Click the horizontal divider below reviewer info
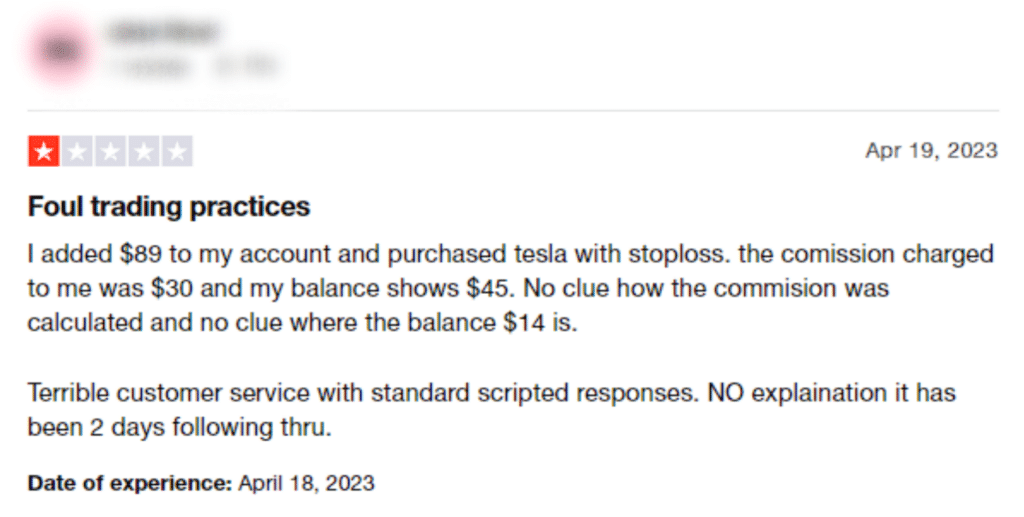Screen dimensions: 1024x517 [x=513, y=110]
